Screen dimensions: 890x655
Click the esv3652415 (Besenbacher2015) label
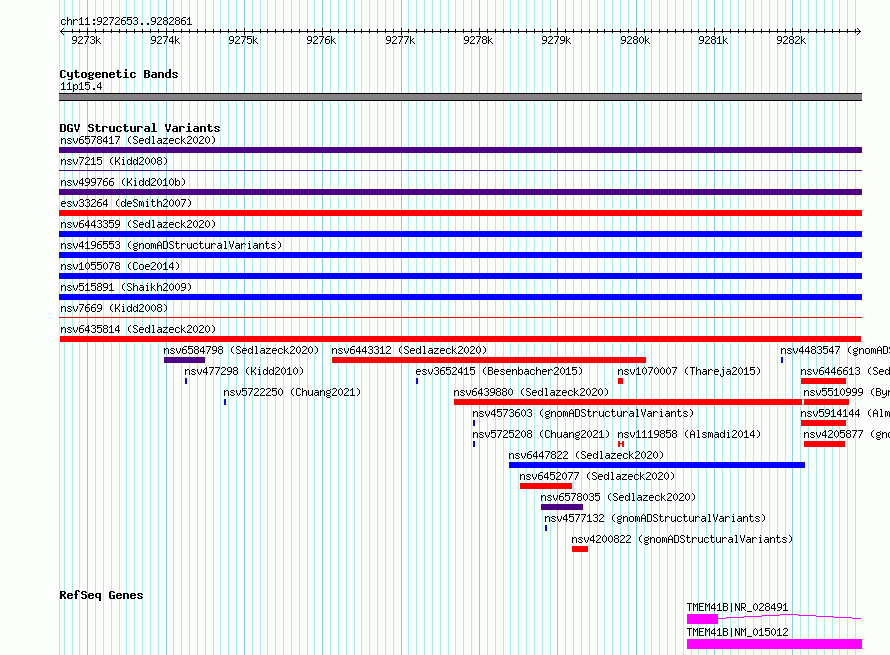click(499, 371)
